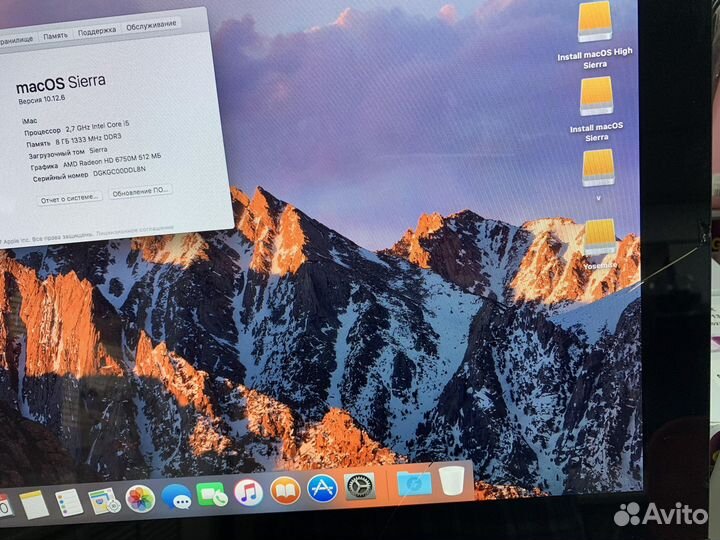Image resolution: width=720 pixels, height=540 pixels.
Task: Click the macOS Sierra title text
Action: point(61,84)
